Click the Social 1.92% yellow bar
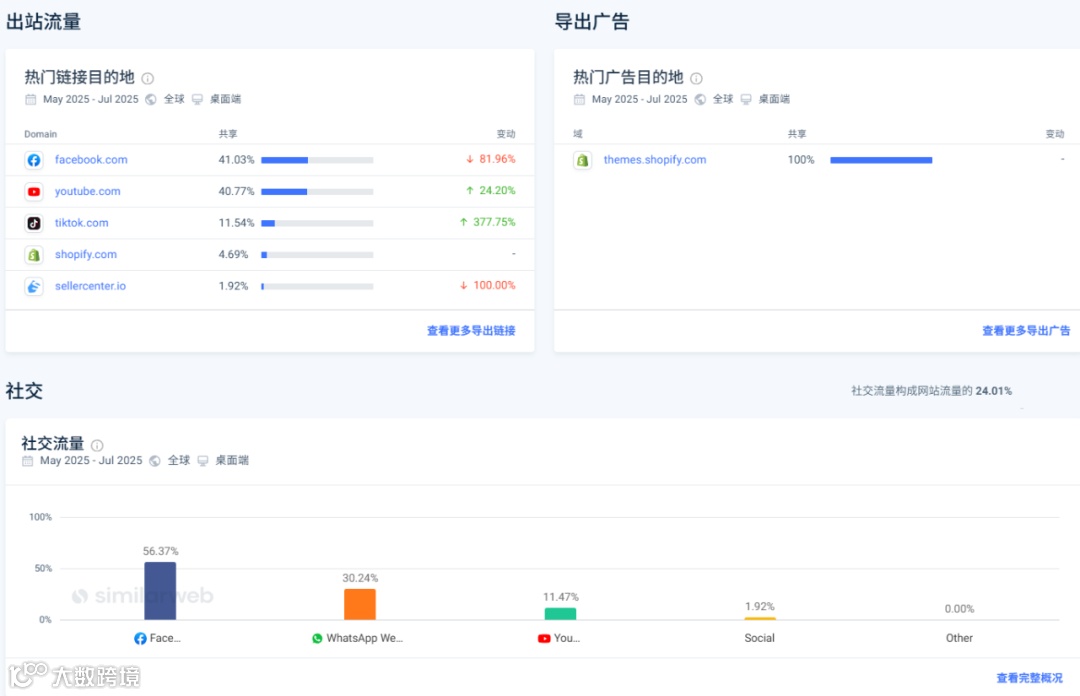Screen dimensions: 1080x696 [x=760, y=619]
